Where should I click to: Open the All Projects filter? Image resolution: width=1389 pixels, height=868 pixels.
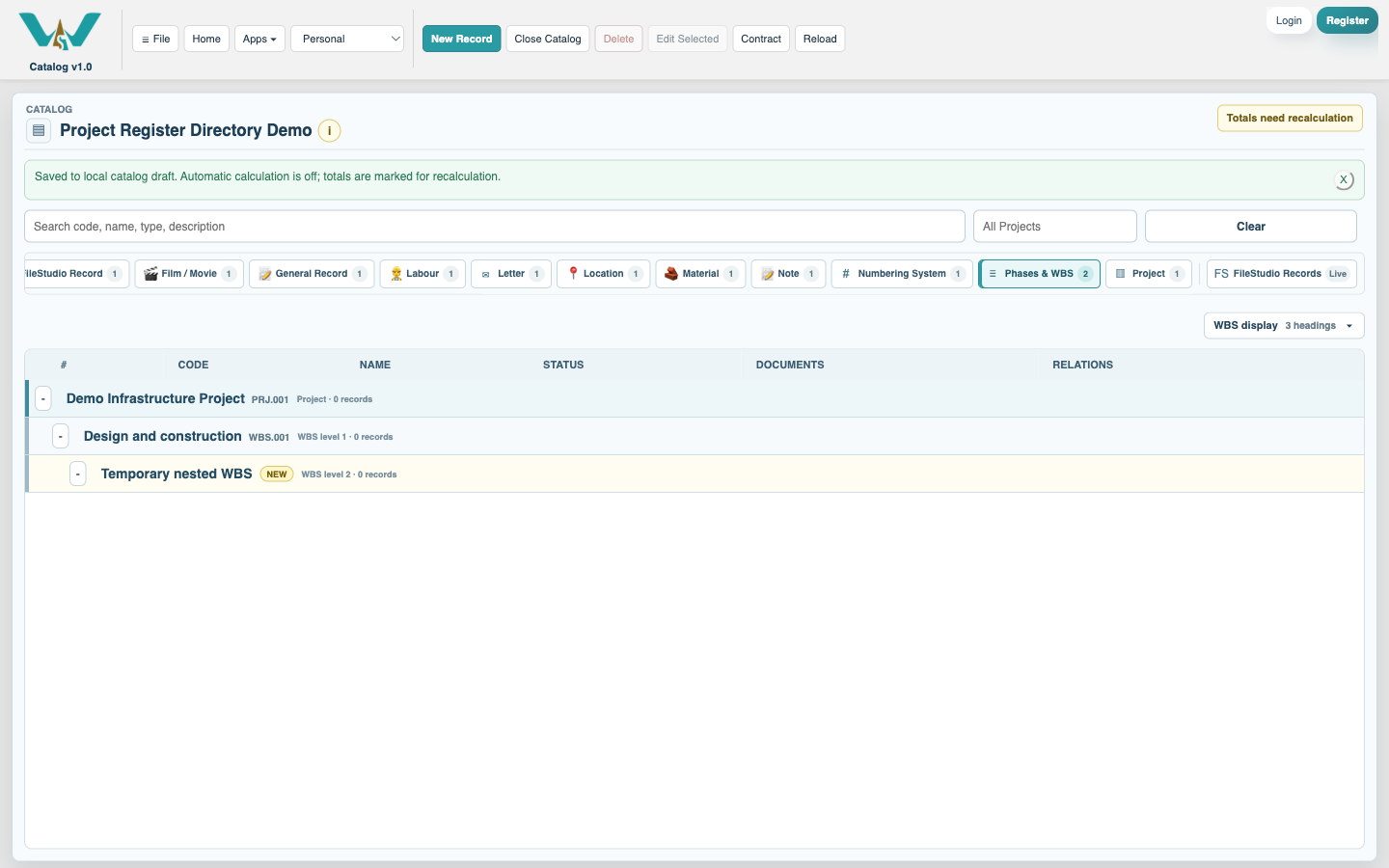pyautogui.click(x=1055, y=227)
